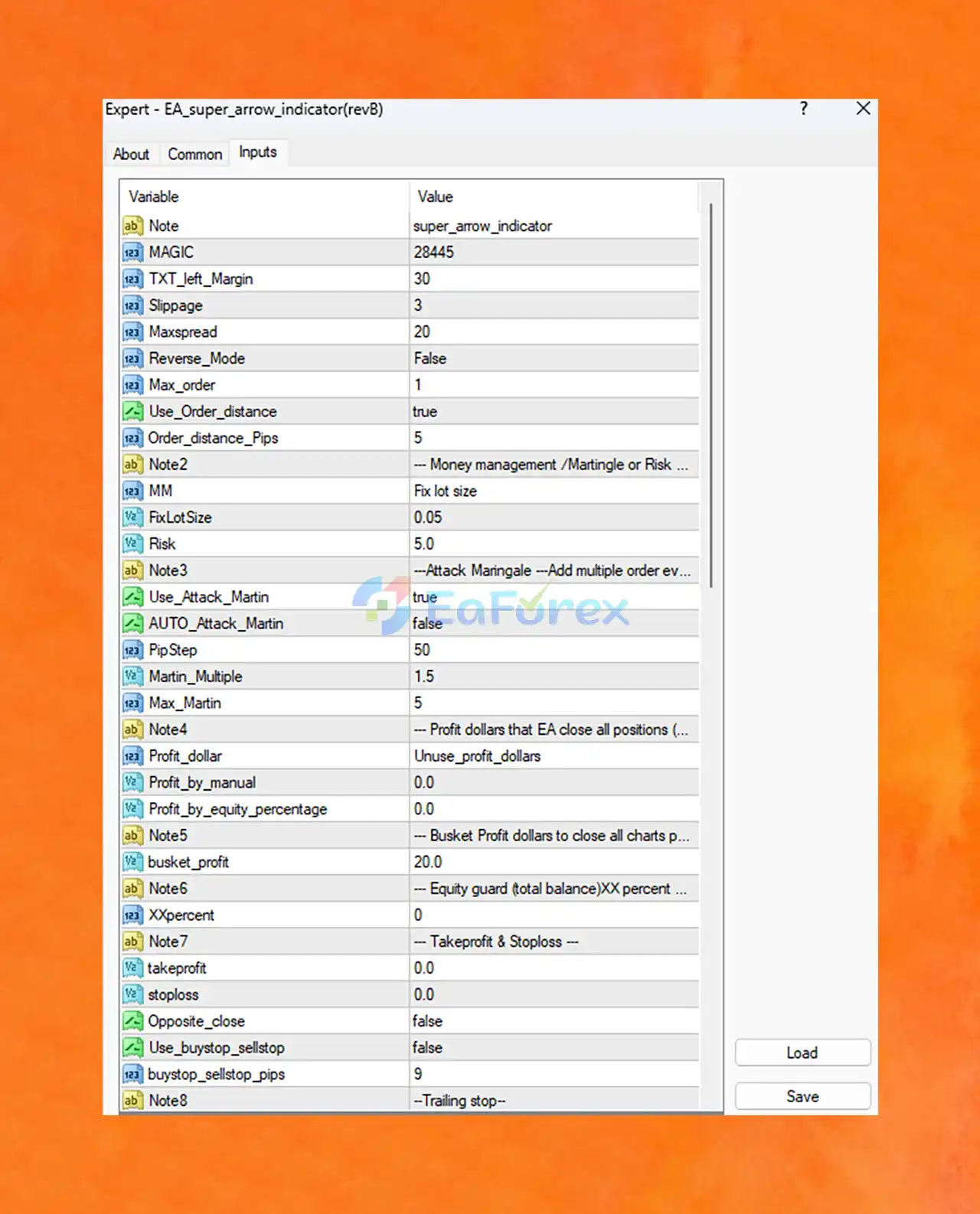Click the integer icon beside Slippage
The width and height of the screenshot is (980, 1214).
[x=133, y=305]
